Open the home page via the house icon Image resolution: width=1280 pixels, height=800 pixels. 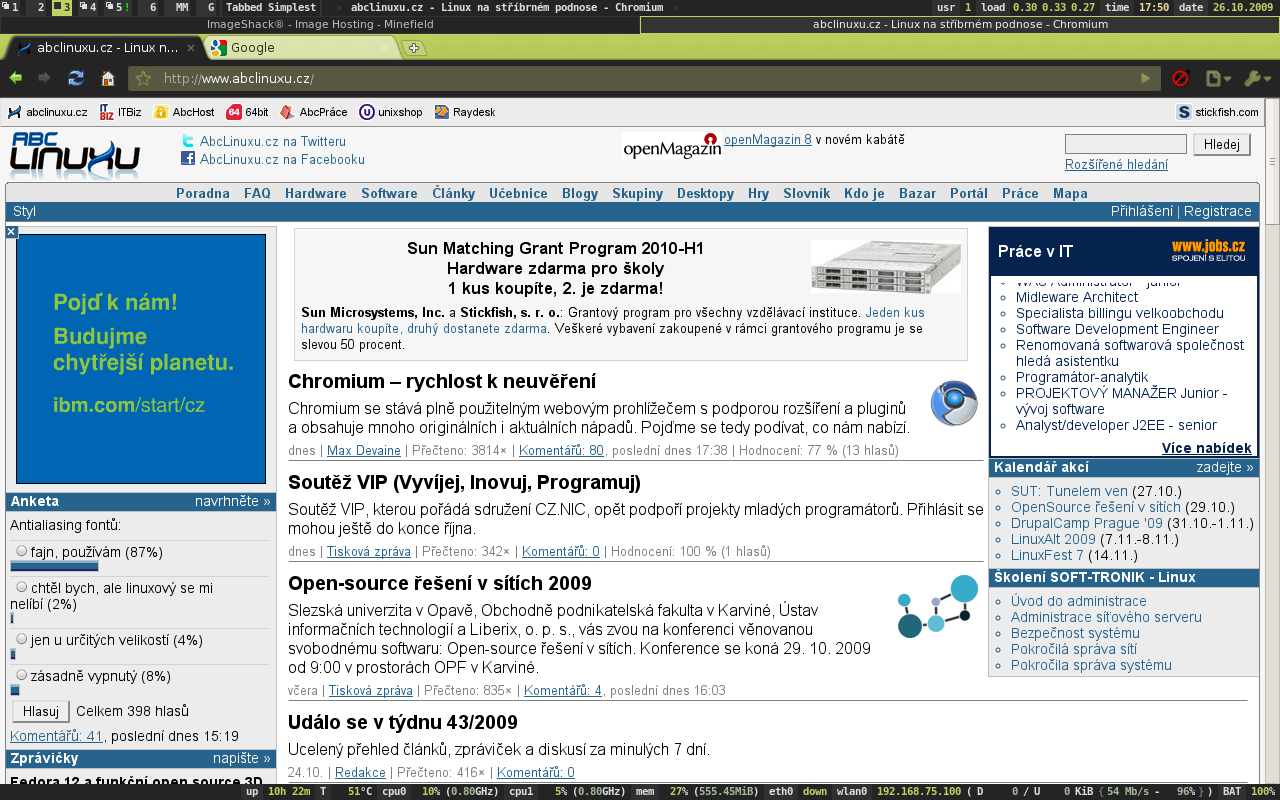[107, 78]
